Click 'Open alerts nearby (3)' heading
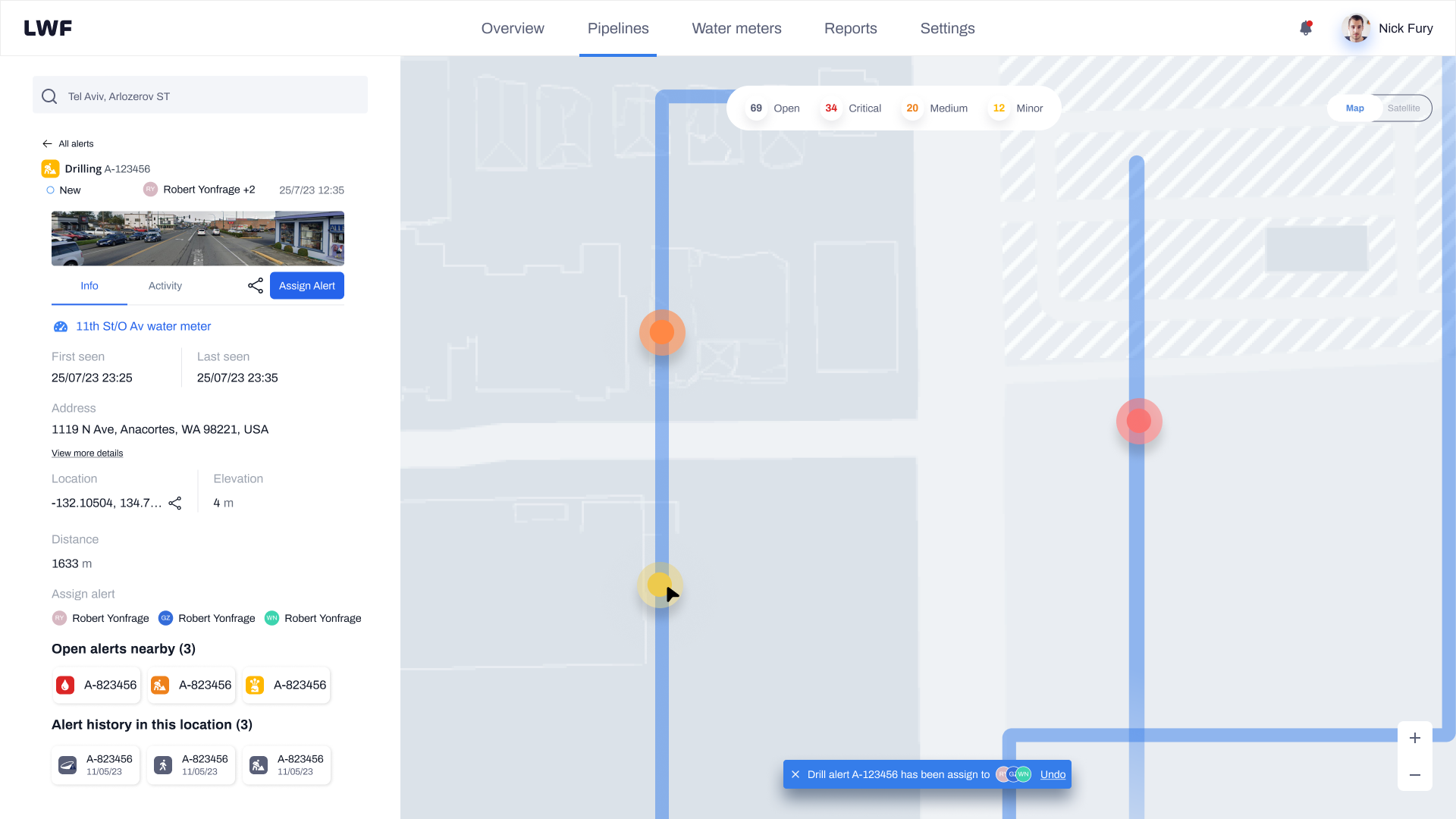 [x=124, y=649]
